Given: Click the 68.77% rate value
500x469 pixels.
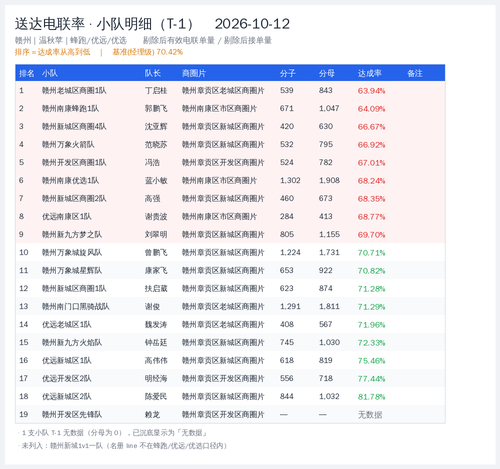Looking at the screenshot, I should click(x=371, y=217).
